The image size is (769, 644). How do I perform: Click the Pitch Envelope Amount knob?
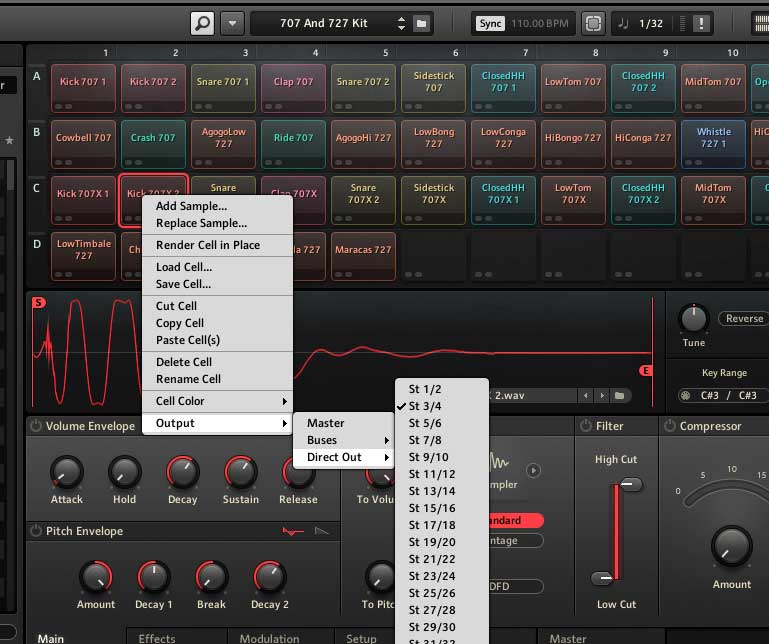(x=96, y=577)
